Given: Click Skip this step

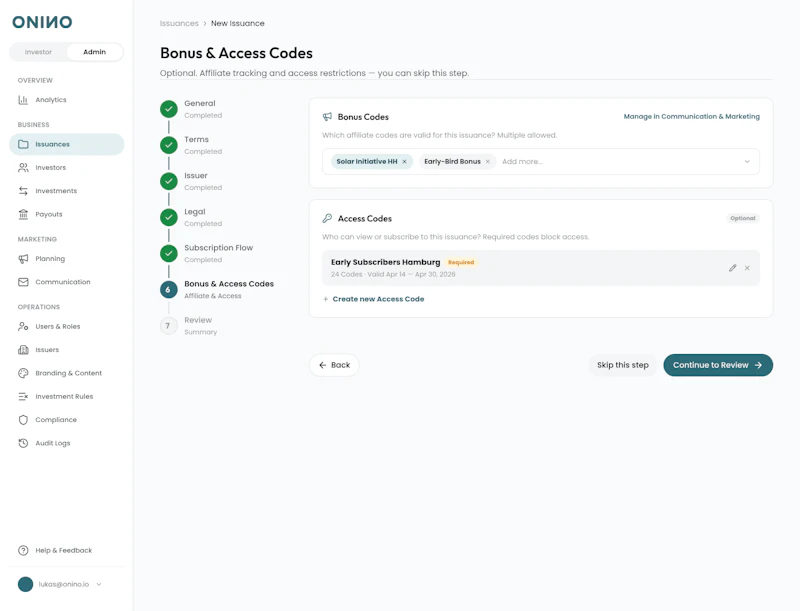Looking at the screenshot, I should (x=622, y=365).
